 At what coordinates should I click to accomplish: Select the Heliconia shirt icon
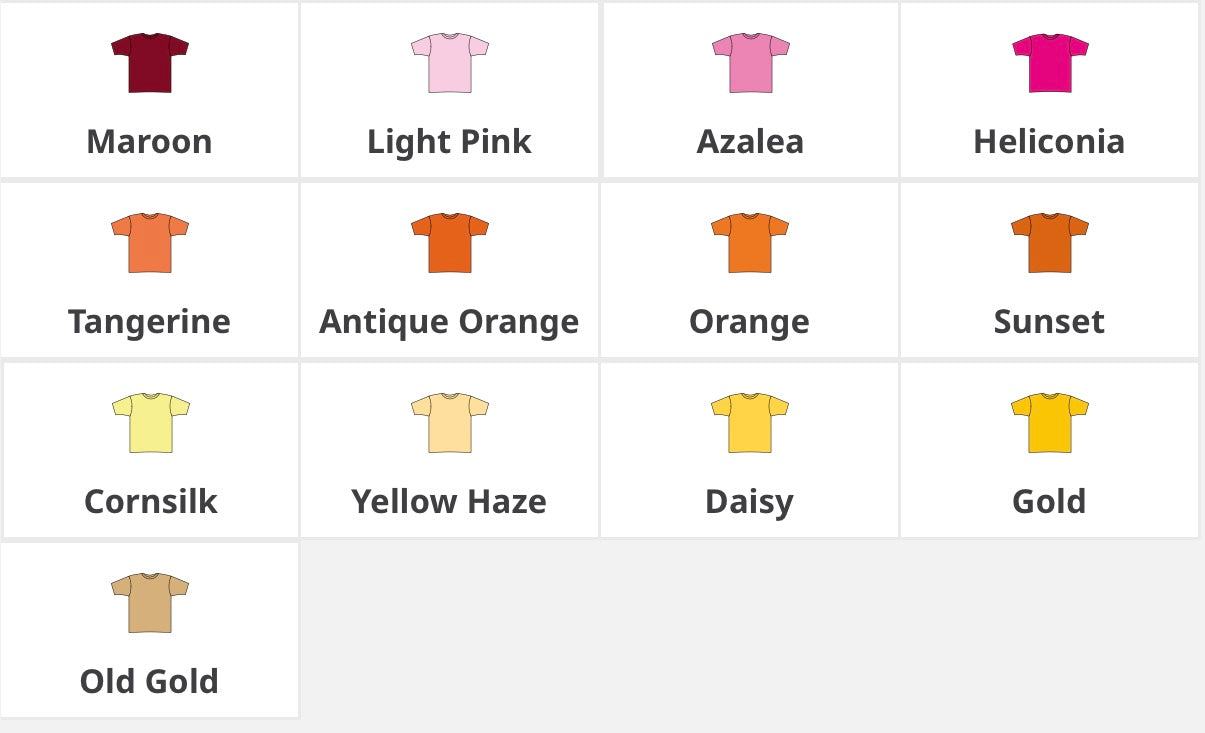coord(1050,63)
